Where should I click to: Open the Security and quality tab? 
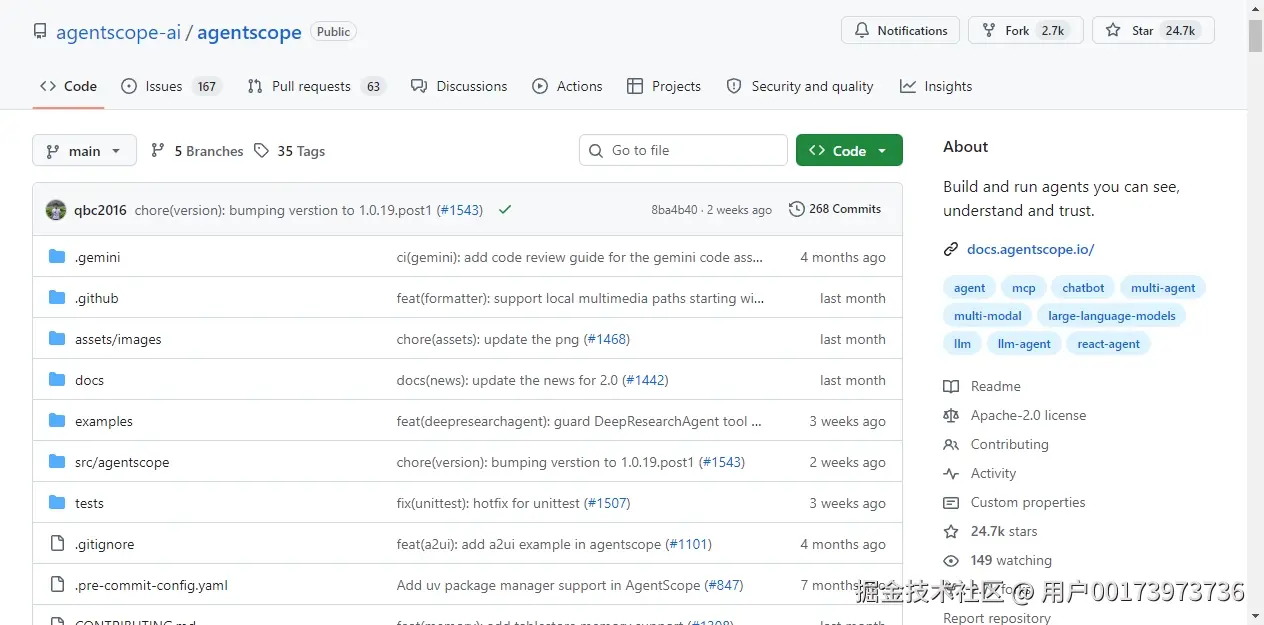coord(800,86)
